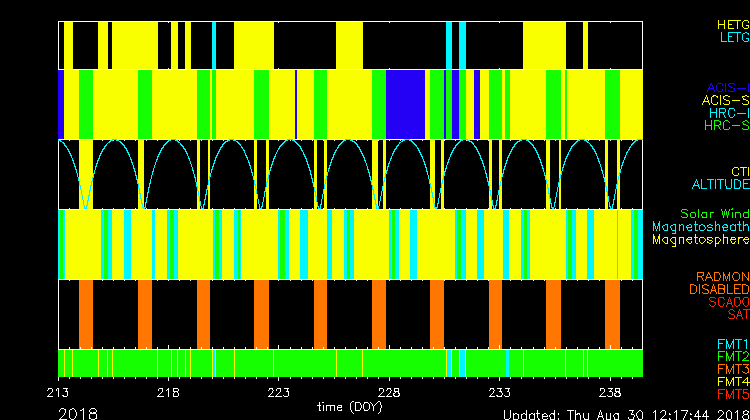Click the RADMON legend label
750x420 pixels.
[721, 276]
